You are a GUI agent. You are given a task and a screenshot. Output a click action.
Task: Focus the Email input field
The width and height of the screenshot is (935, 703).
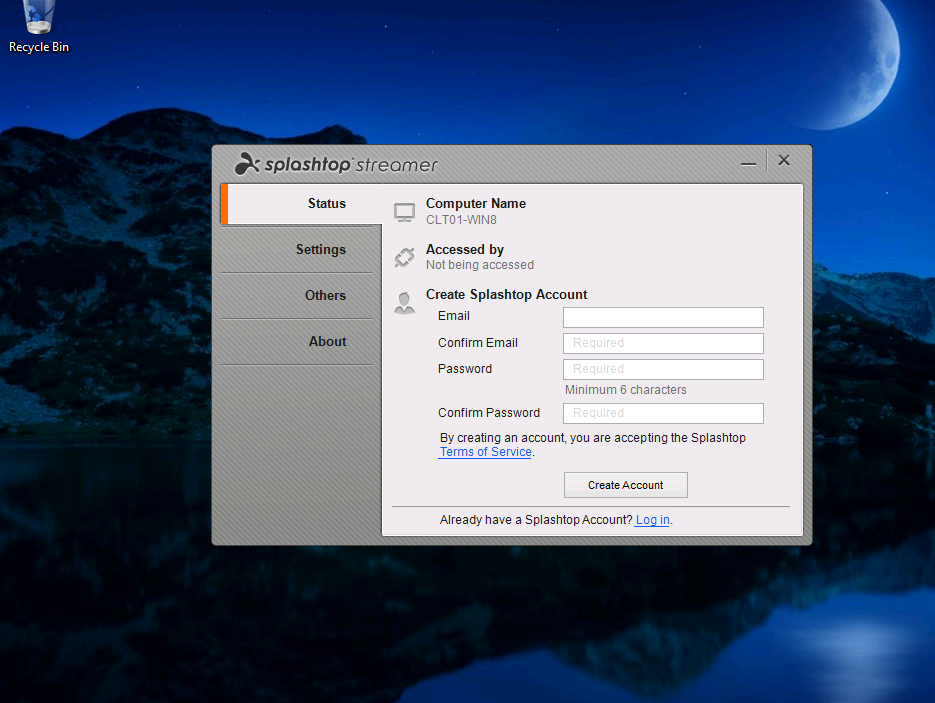tap(663, 318)
